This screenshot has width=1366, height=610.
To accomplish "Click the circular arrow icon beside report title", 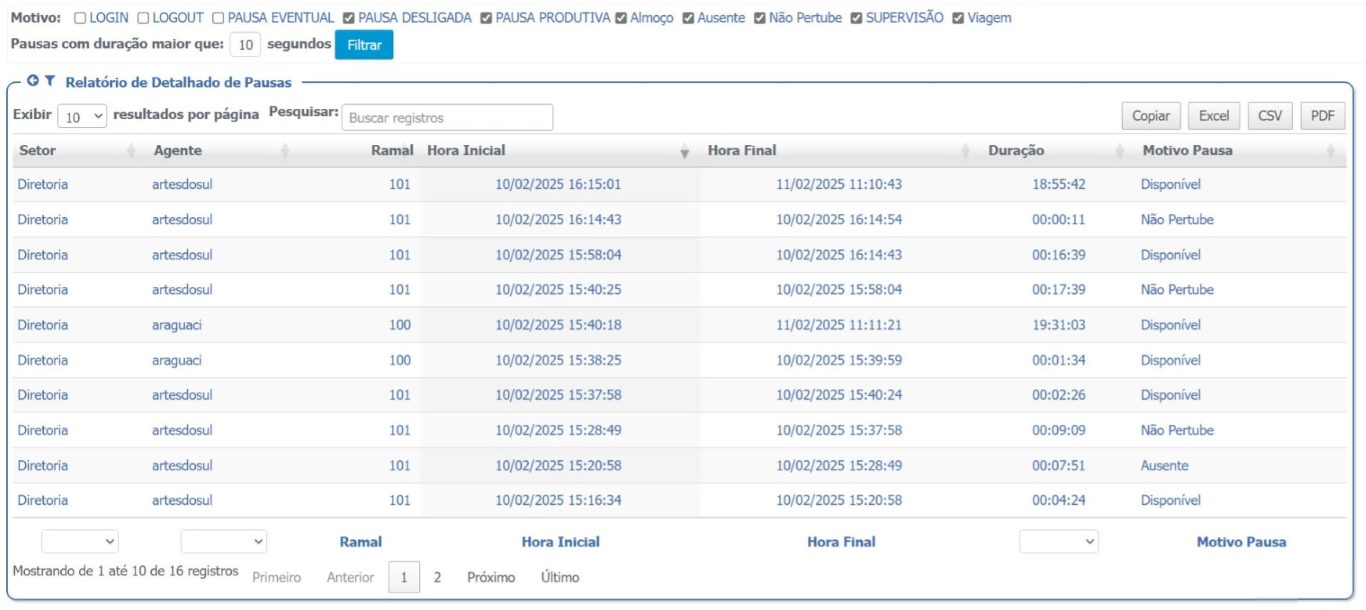I will (x=32, y=82).
